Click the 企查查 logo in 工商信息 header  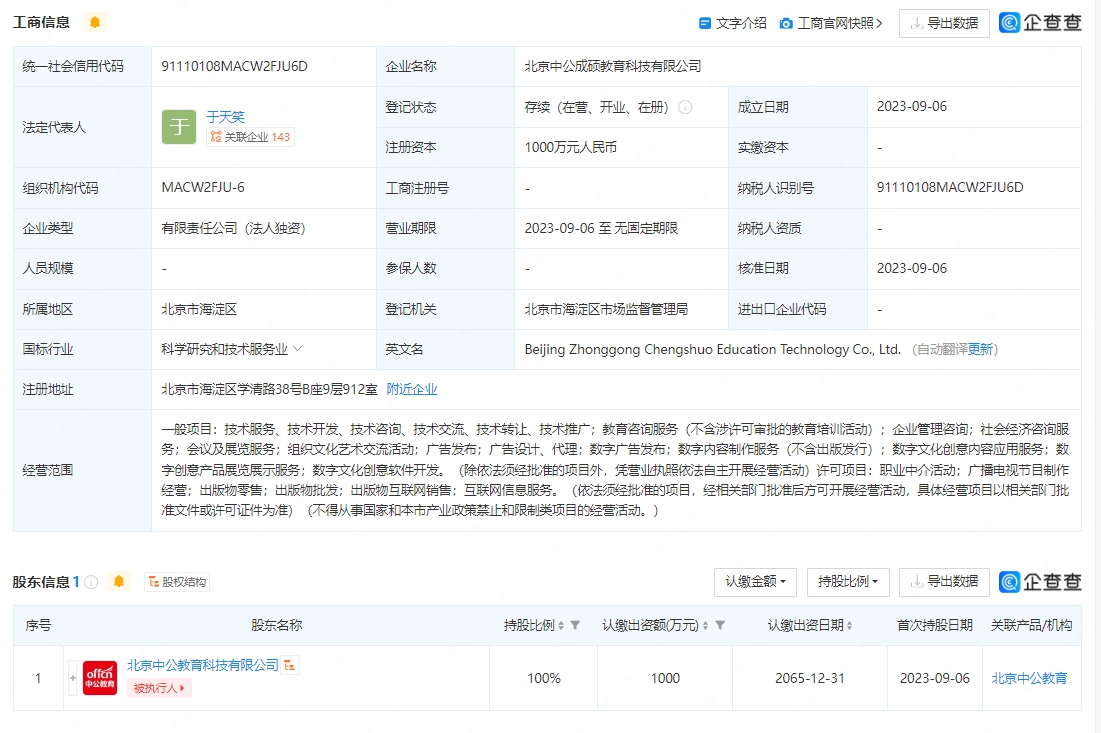[x=1041, y=23]
